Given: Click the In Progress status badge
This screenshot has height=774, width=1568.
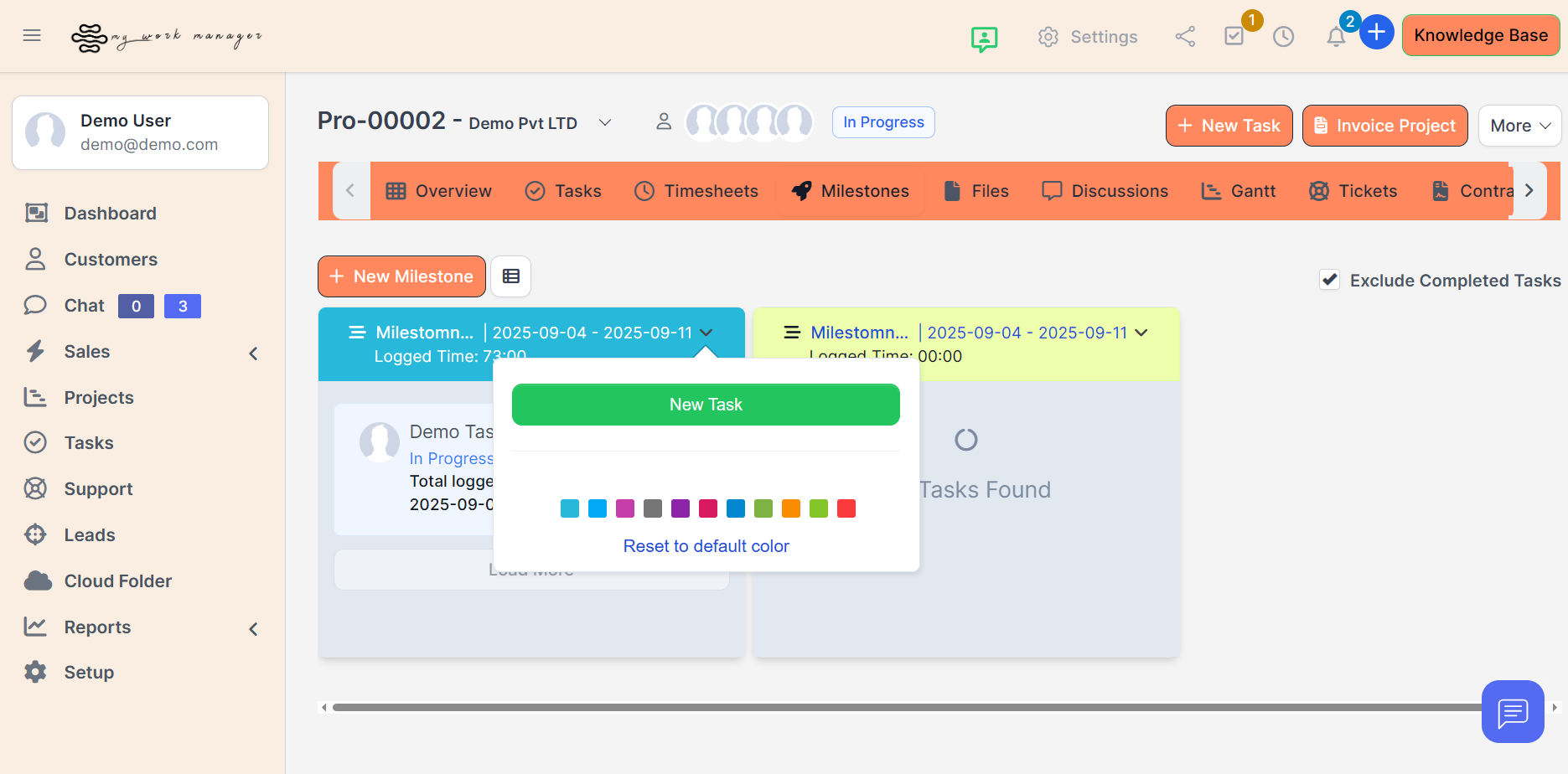Looking at the screenshot, I should [x=883, y=122].
